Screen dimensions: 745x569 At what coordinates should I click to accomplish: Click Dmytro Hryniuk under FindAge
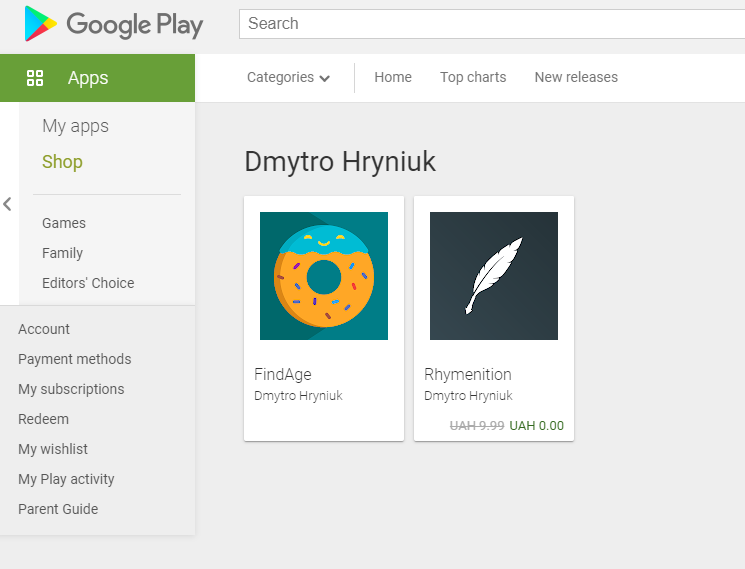(x=298, y=396)
